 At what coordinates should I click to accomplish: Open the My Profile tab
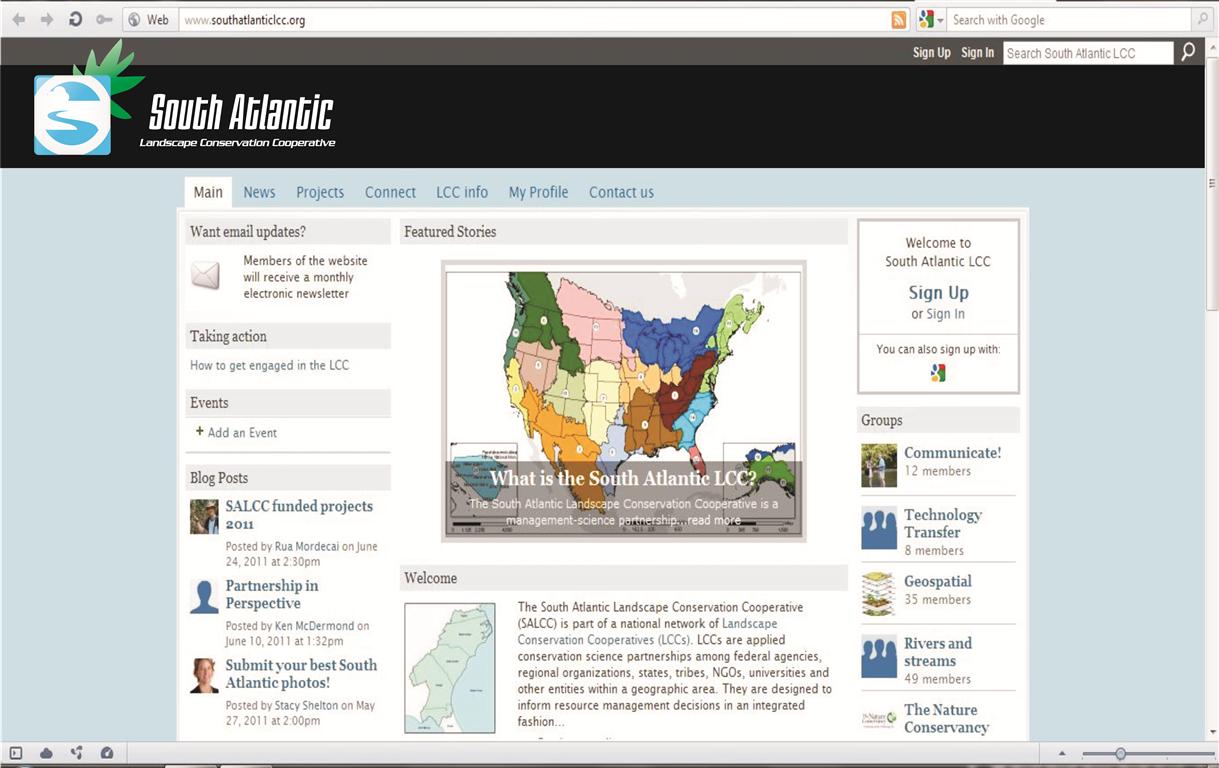click(538, 192)
